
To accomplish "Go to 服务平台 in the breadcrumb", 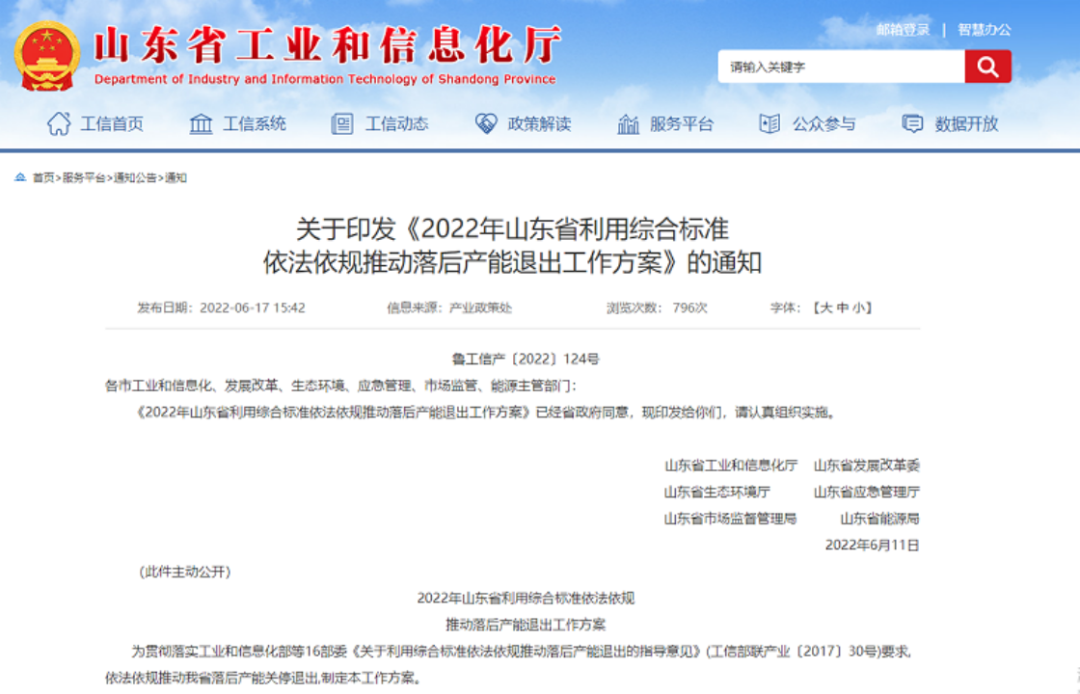I will (x=83, y=178).
